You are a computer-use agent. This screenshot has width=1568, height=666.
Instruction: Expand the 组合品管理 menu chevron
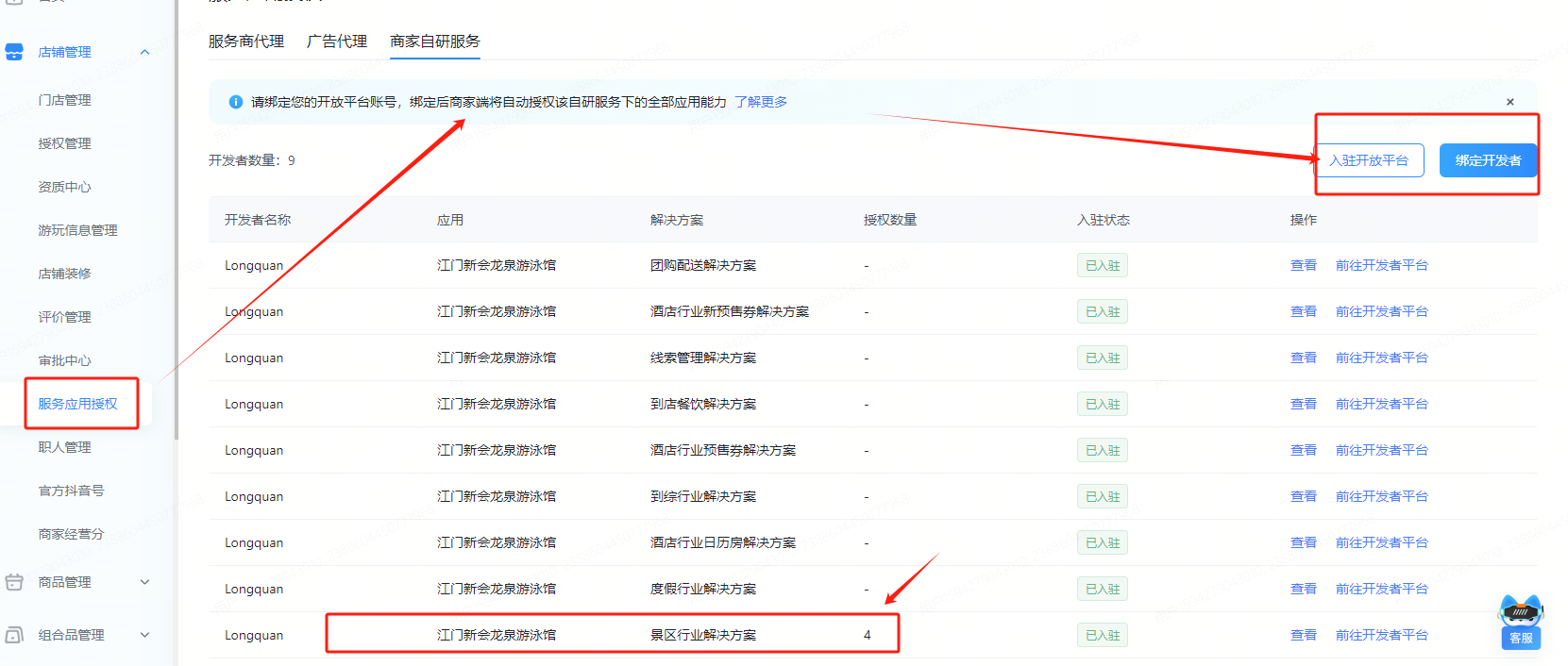pyautogui.click(x=144, y=635)
